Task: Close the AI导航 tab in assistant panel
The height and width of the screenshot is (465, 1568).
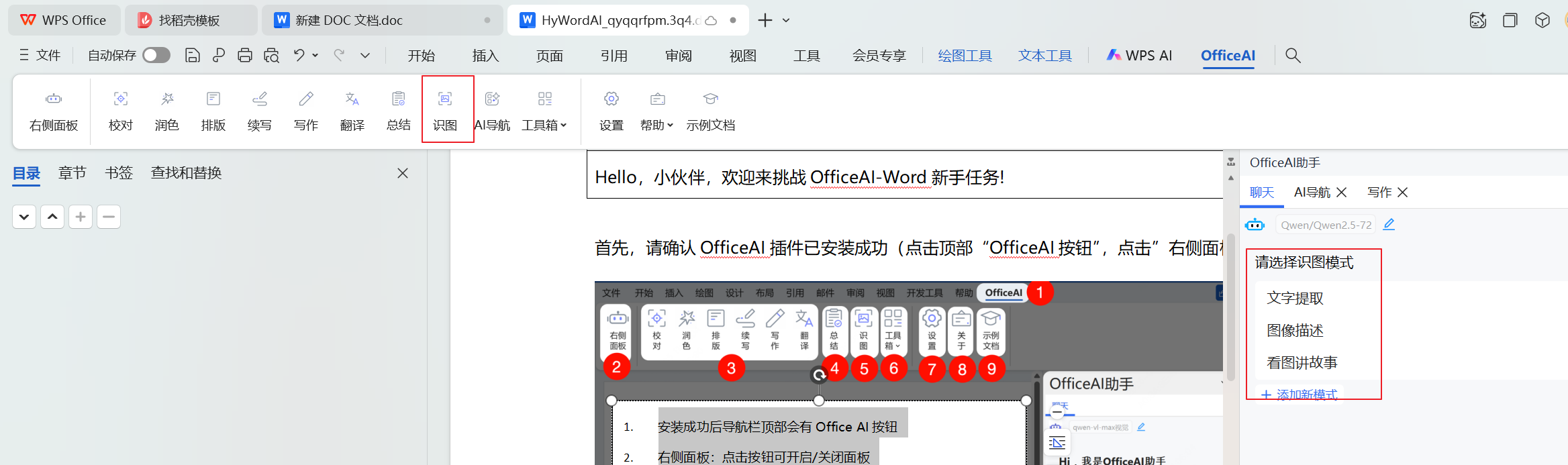Action: (x=1342, y=193)
